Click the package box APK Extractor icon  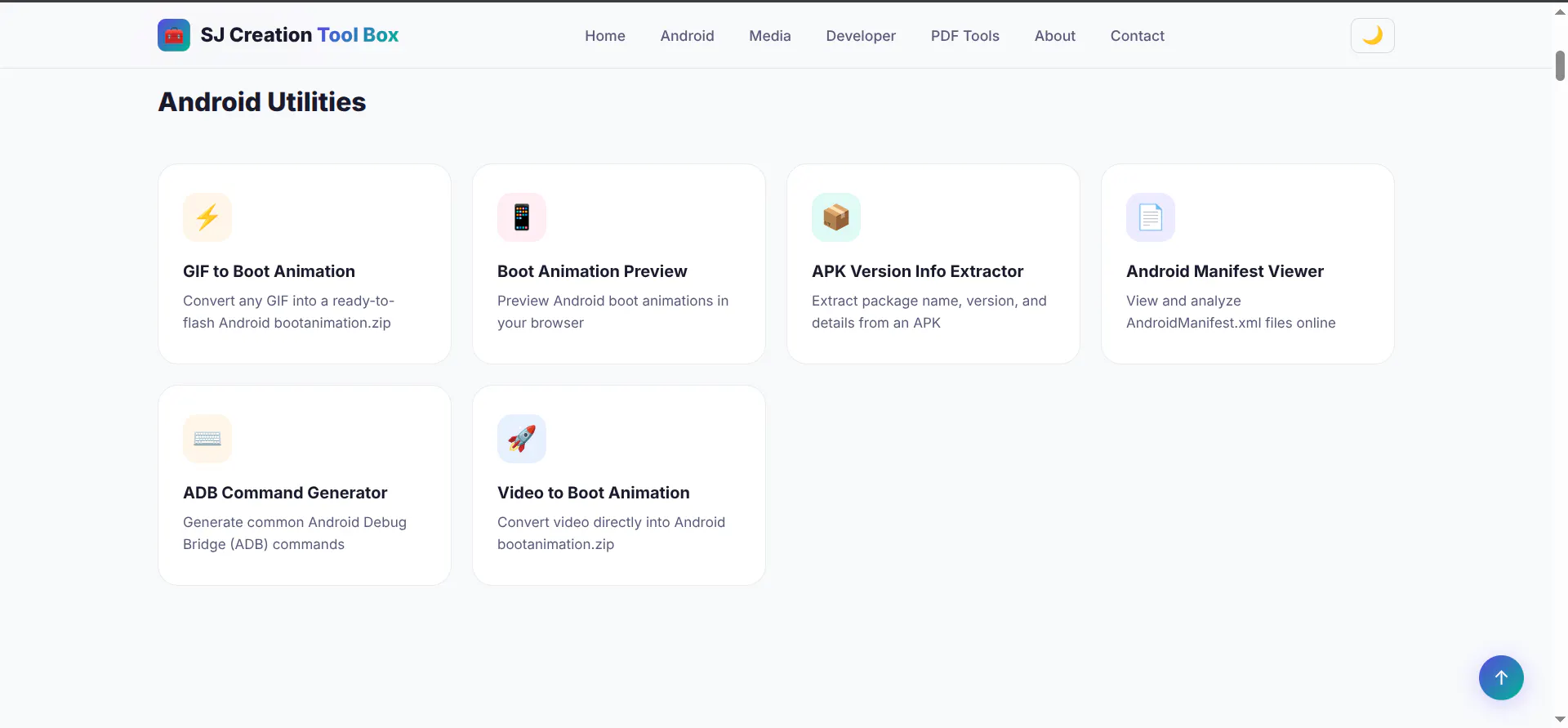[x=836, y=217]
